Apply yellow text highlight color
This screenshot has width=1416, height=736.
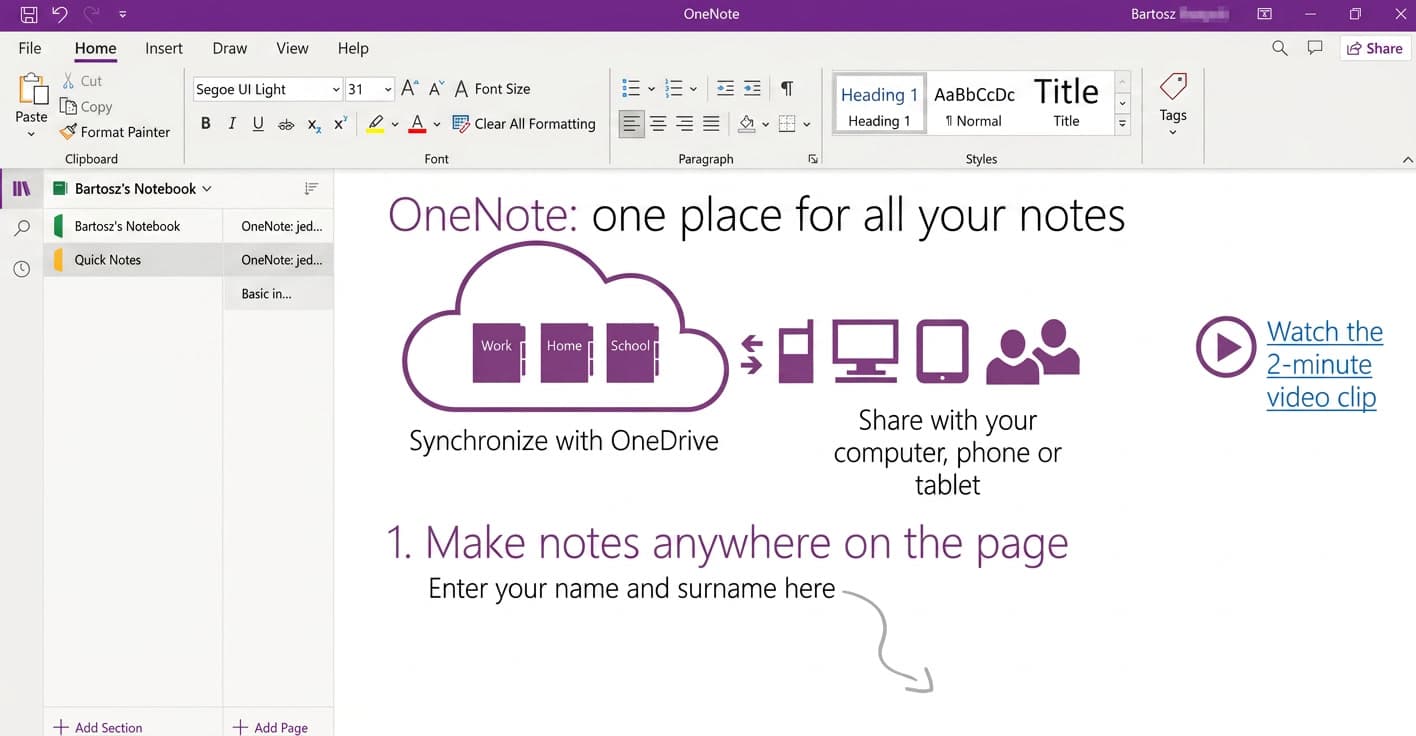coord(376,124)
